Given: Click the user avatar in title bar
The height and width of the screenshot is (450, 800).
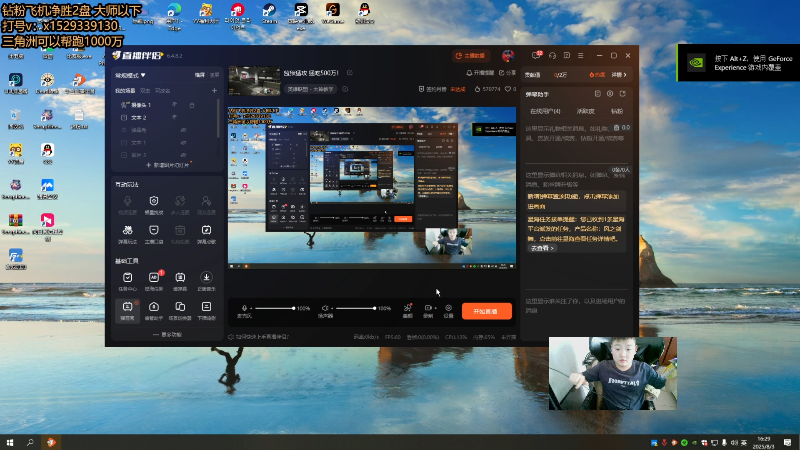Looking at the screenshot, I should pos(508,56).
